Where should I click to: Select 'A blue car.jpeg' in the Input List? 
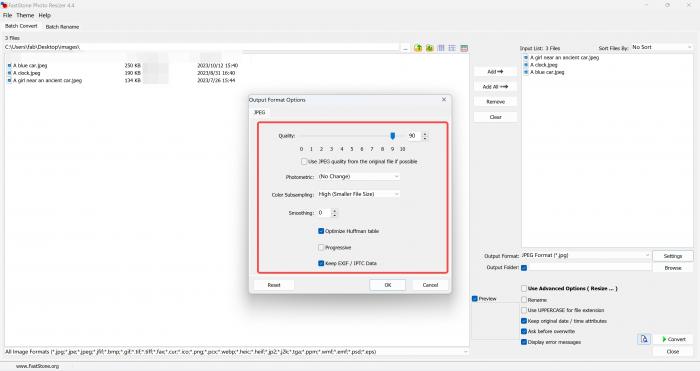point(547,72)
